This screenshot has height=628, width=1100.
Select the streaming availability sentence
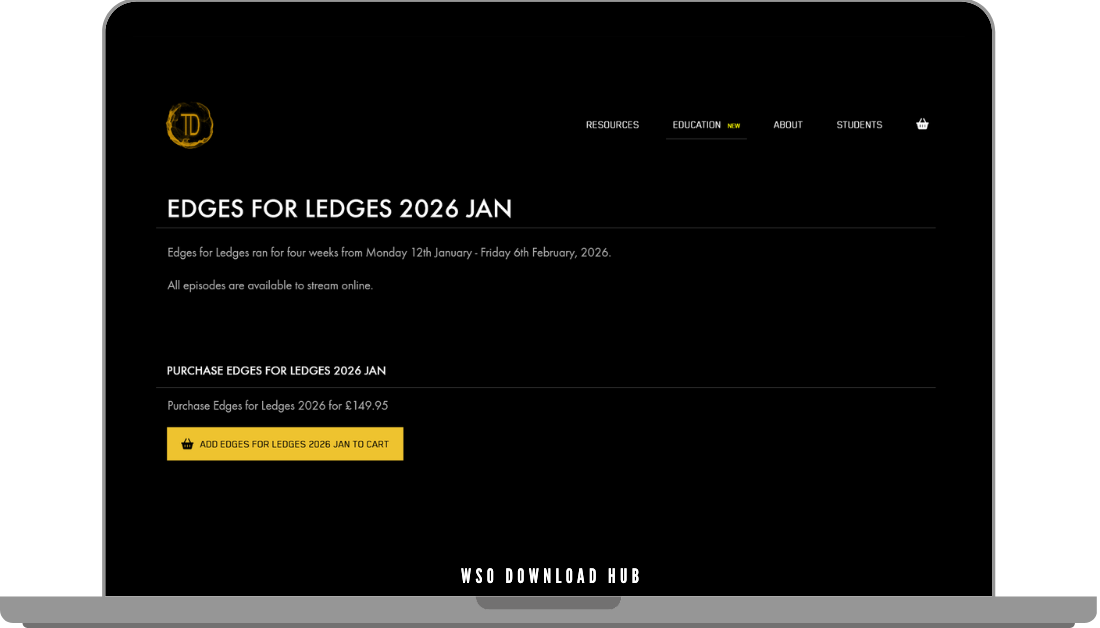[x=270, y=285]
